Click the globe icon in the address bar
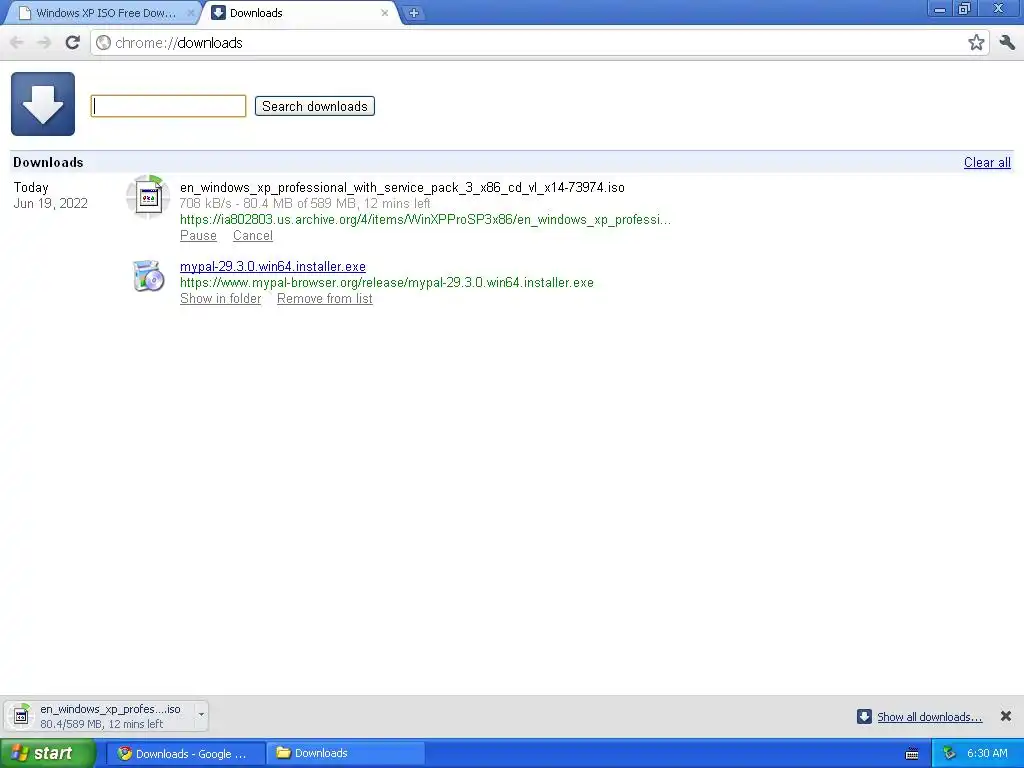 click(103, 42)
